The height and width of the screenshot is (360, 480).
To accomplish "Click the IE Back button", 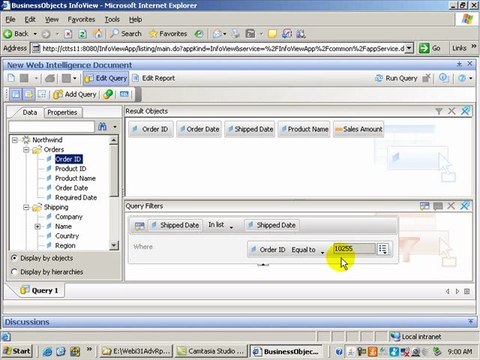I will 17,34.
